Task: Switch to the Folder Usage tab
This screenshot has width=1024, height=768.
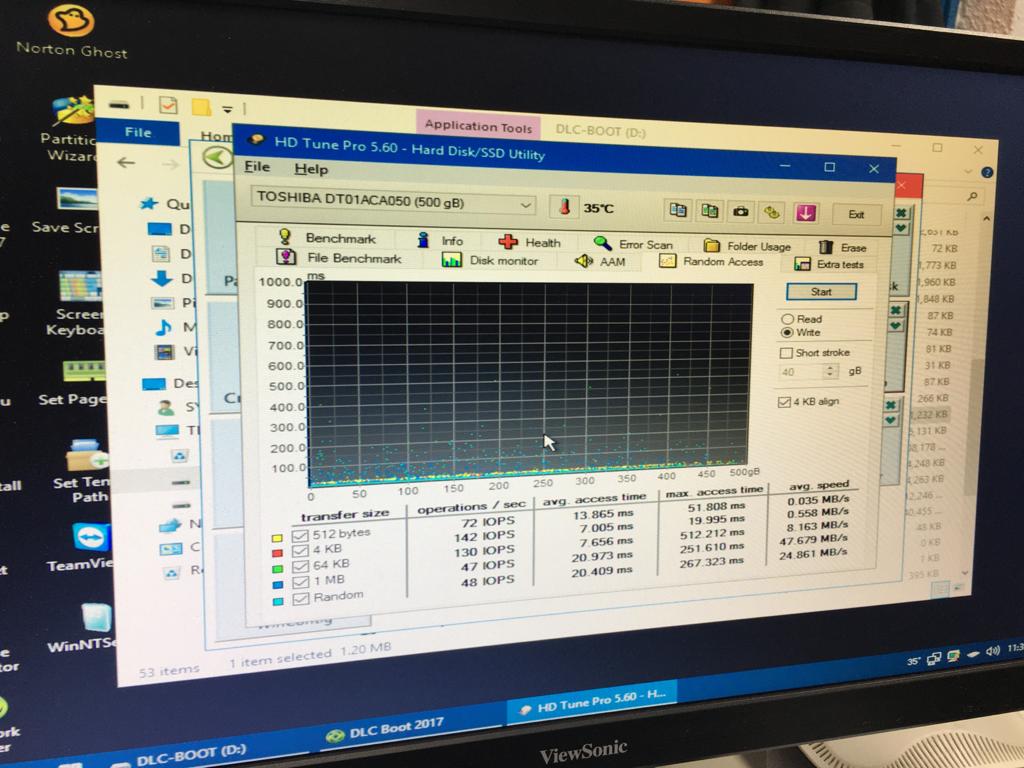Action: (747, 246)
